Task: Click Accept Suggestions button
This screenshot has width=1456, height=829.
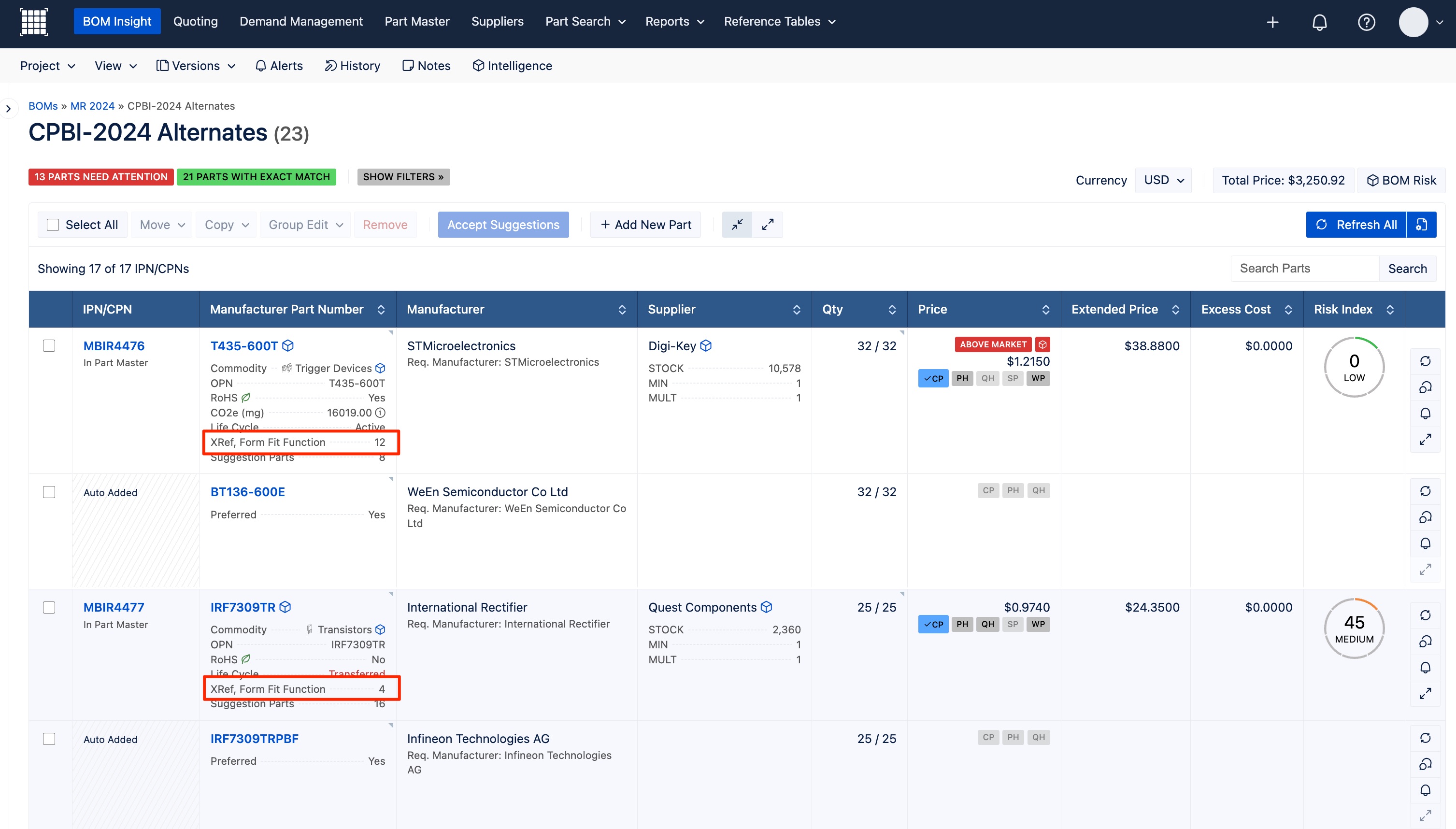Action: coord(503,225)
